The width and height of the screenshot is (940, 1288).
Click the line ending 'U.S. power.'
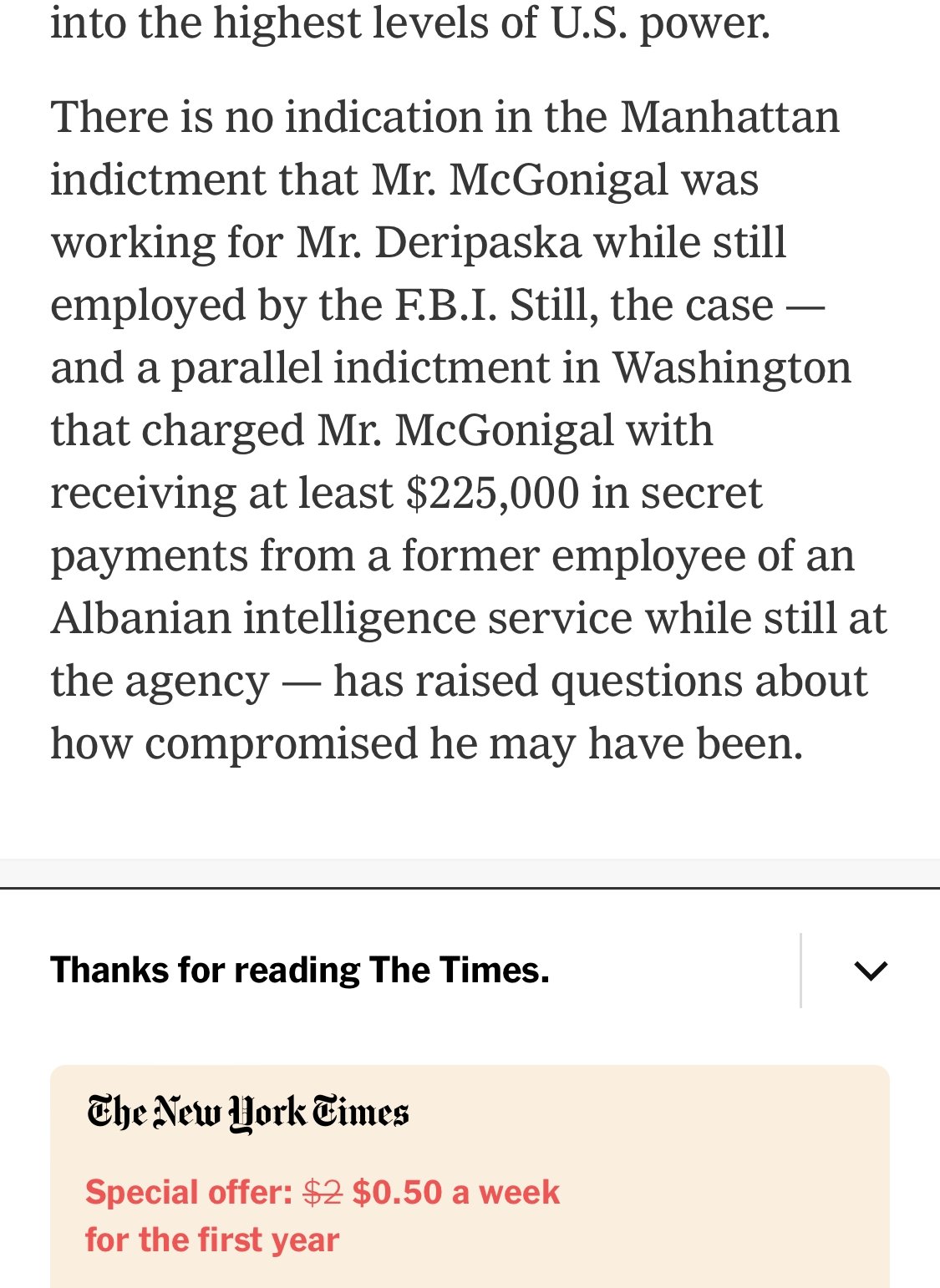coord(409,23)
